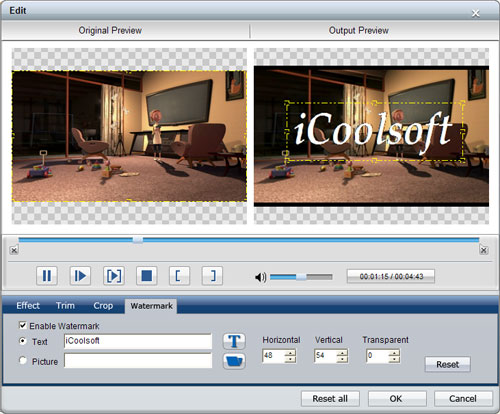Click the Vertical value field showing 54
This screenshot has width=500, height=414.
click(325, 356)
